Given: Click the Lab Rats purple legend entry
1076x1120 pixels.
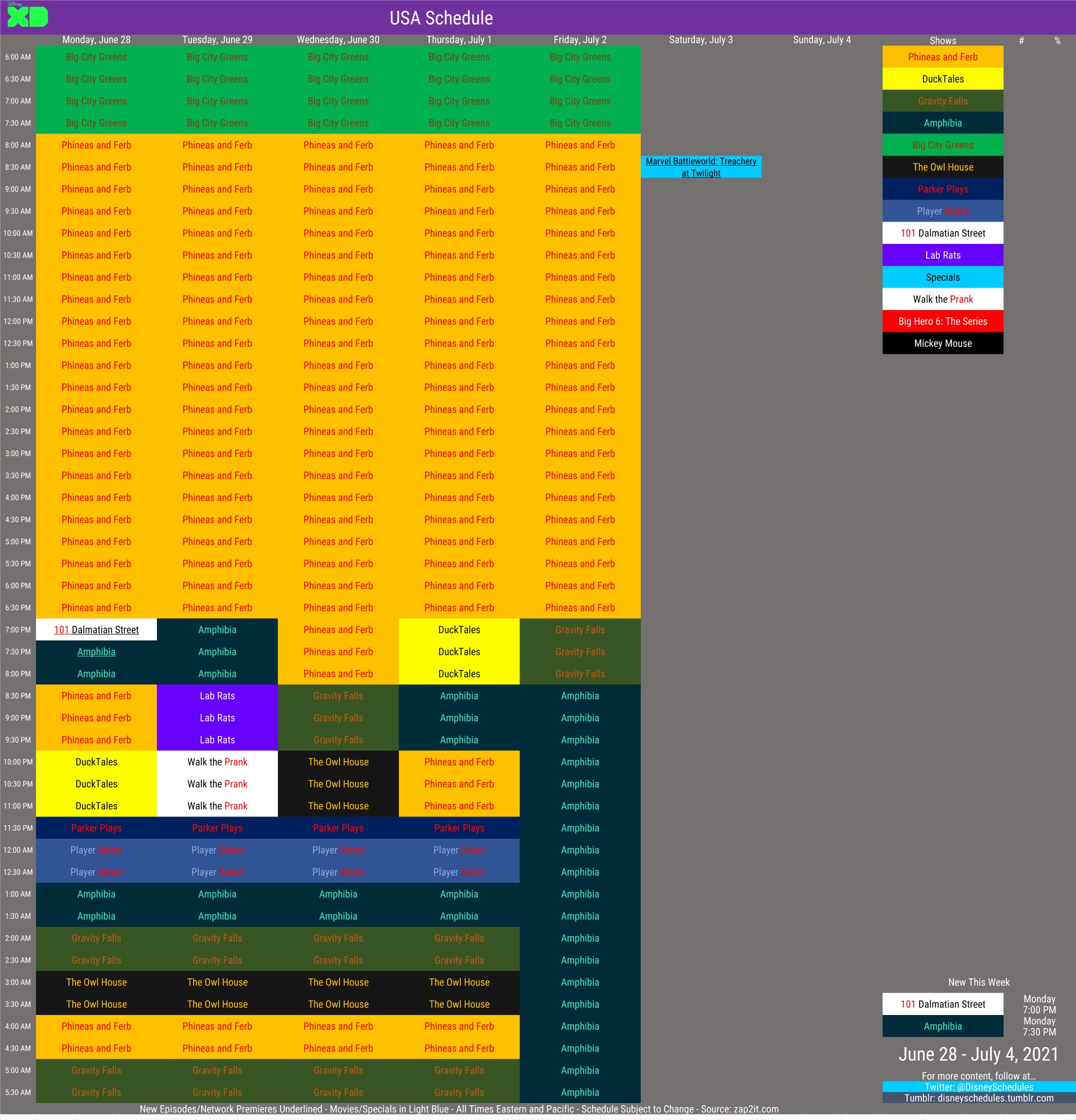Looking at the screenshot, I should (x=942, y=255).
